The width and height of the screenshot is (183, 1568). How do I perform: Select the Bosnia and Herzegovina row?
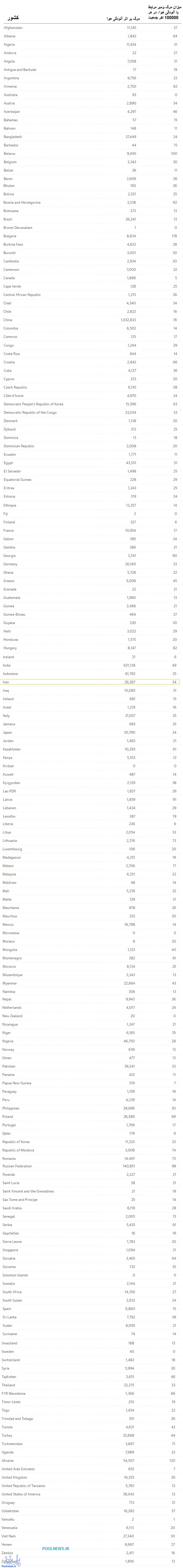pos(91,203)
